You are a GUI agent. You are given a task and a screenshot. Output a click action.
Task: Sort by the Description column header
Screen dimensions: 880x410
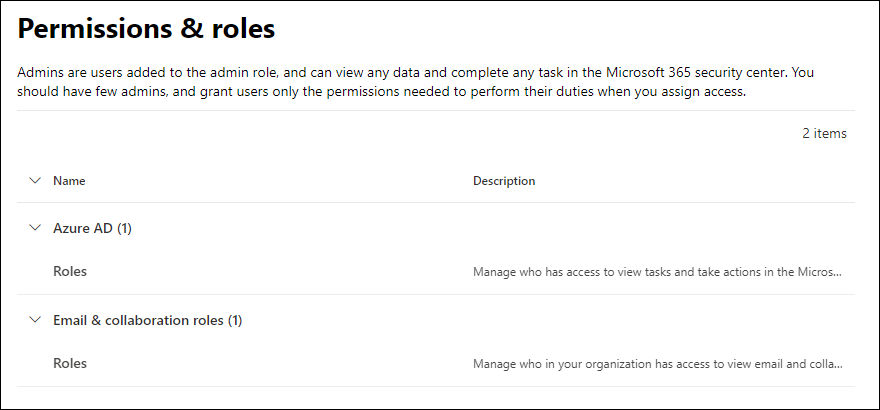coord(504,181)
